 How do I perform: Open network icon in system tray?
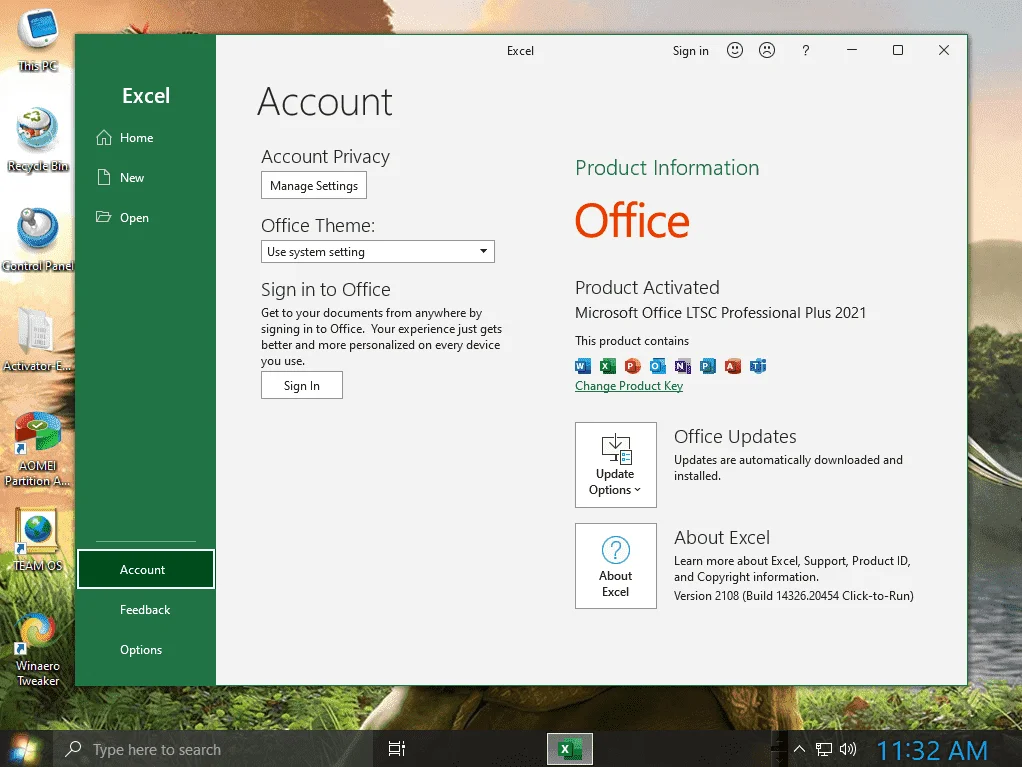click(x=824, y=749)
